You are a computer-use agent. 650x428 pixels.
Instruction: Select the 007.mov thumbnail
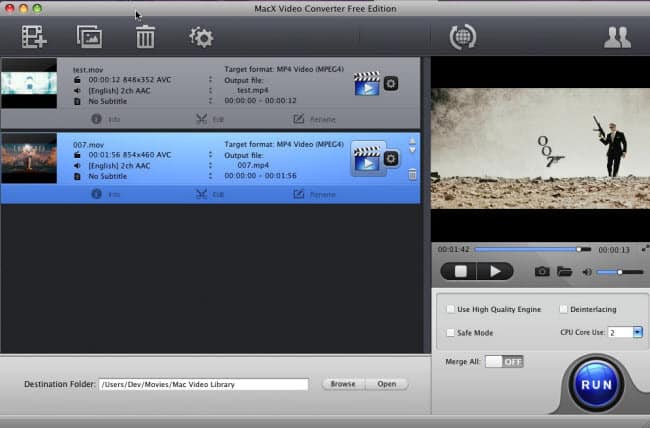pyautogui.click(x=29, y=158)
